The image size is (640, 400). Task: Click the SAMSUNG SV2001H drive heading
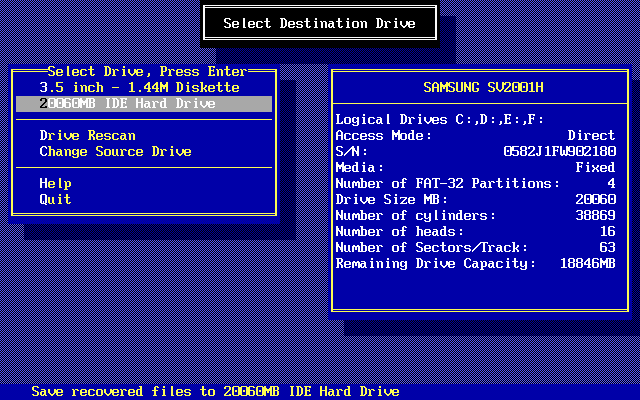coord(484,87)
